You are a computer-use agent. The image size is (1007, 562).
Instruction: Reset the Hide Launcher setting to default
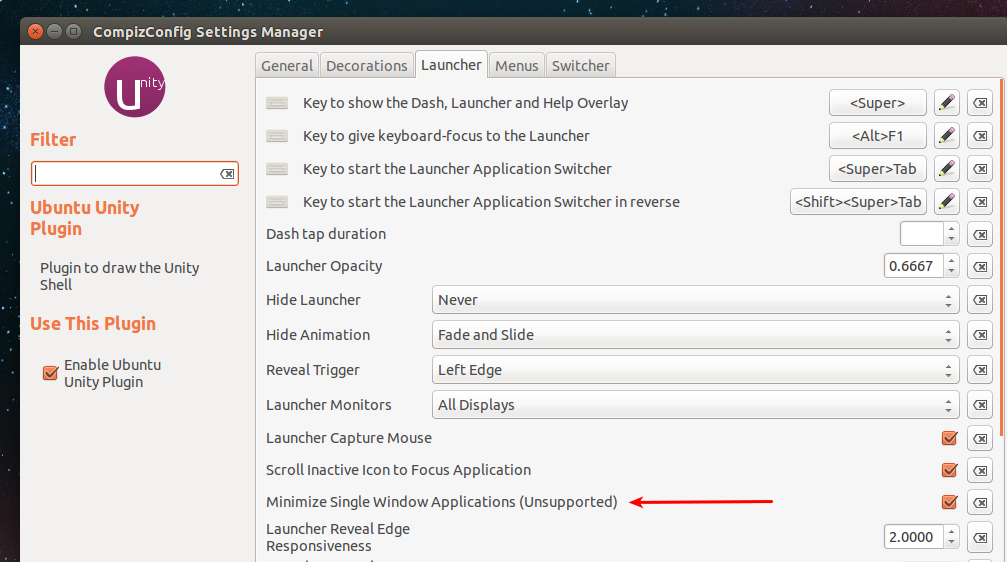coord(980,300)
